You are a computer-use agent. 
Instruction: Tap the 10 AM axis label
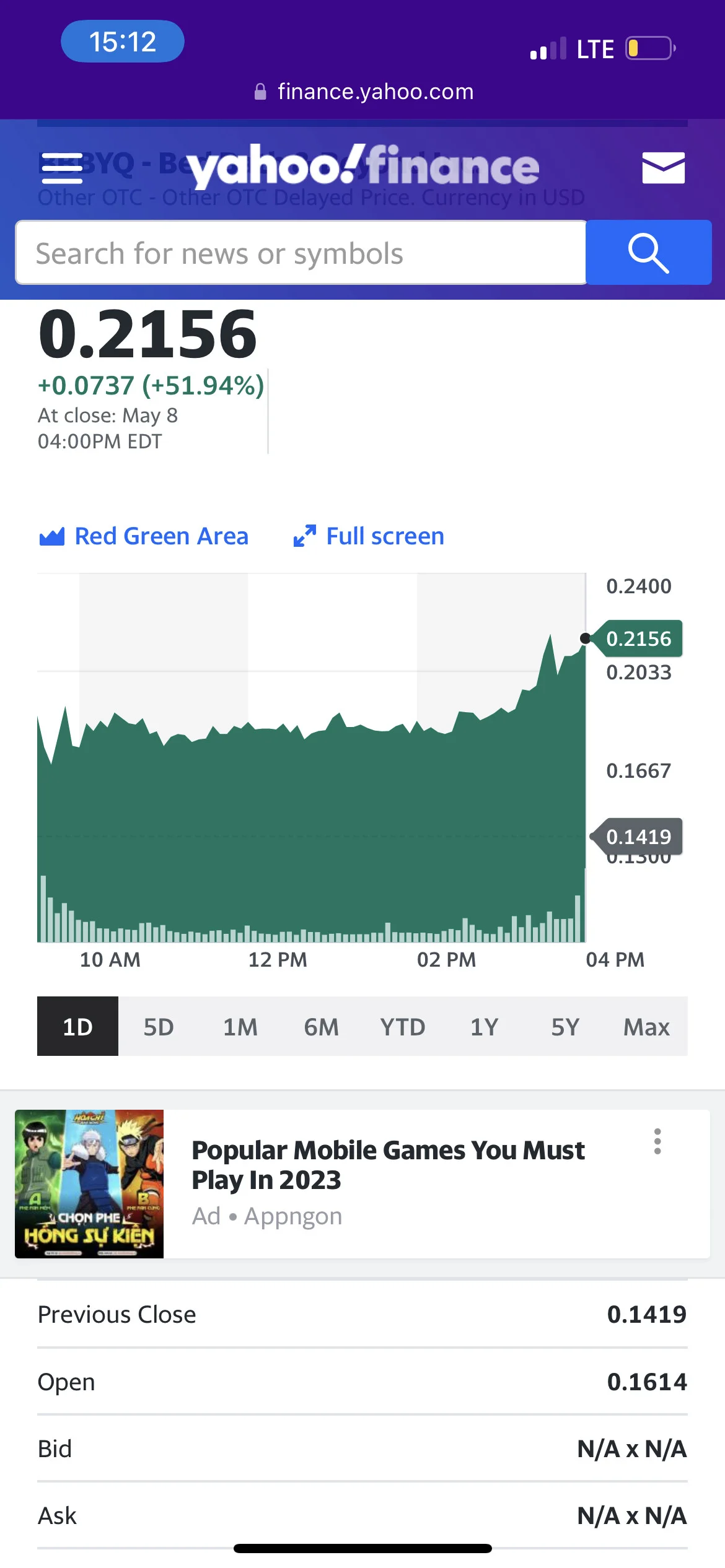tap(110, 960)
